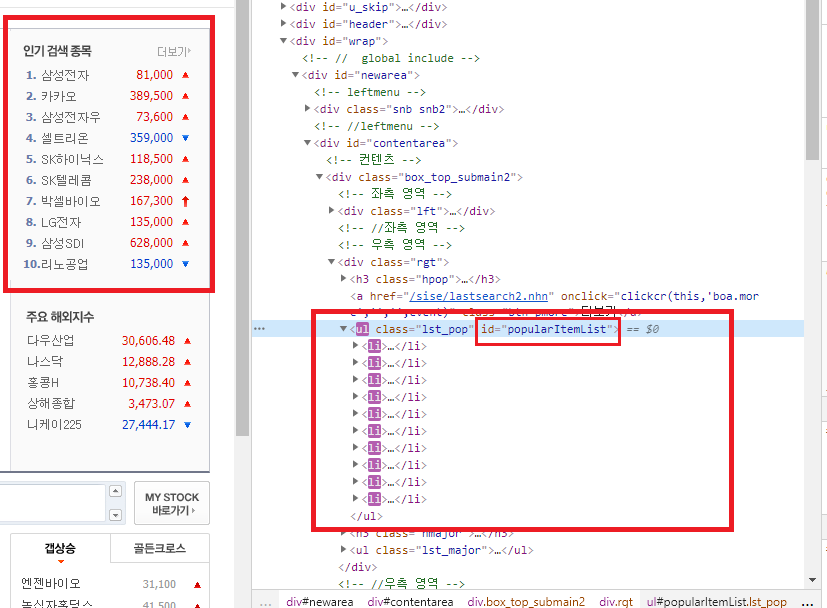The height and width of the screenshot is (608, 827).
Task: Select div#contentarea in the breadcrumb bar
Action: point(410,602)
